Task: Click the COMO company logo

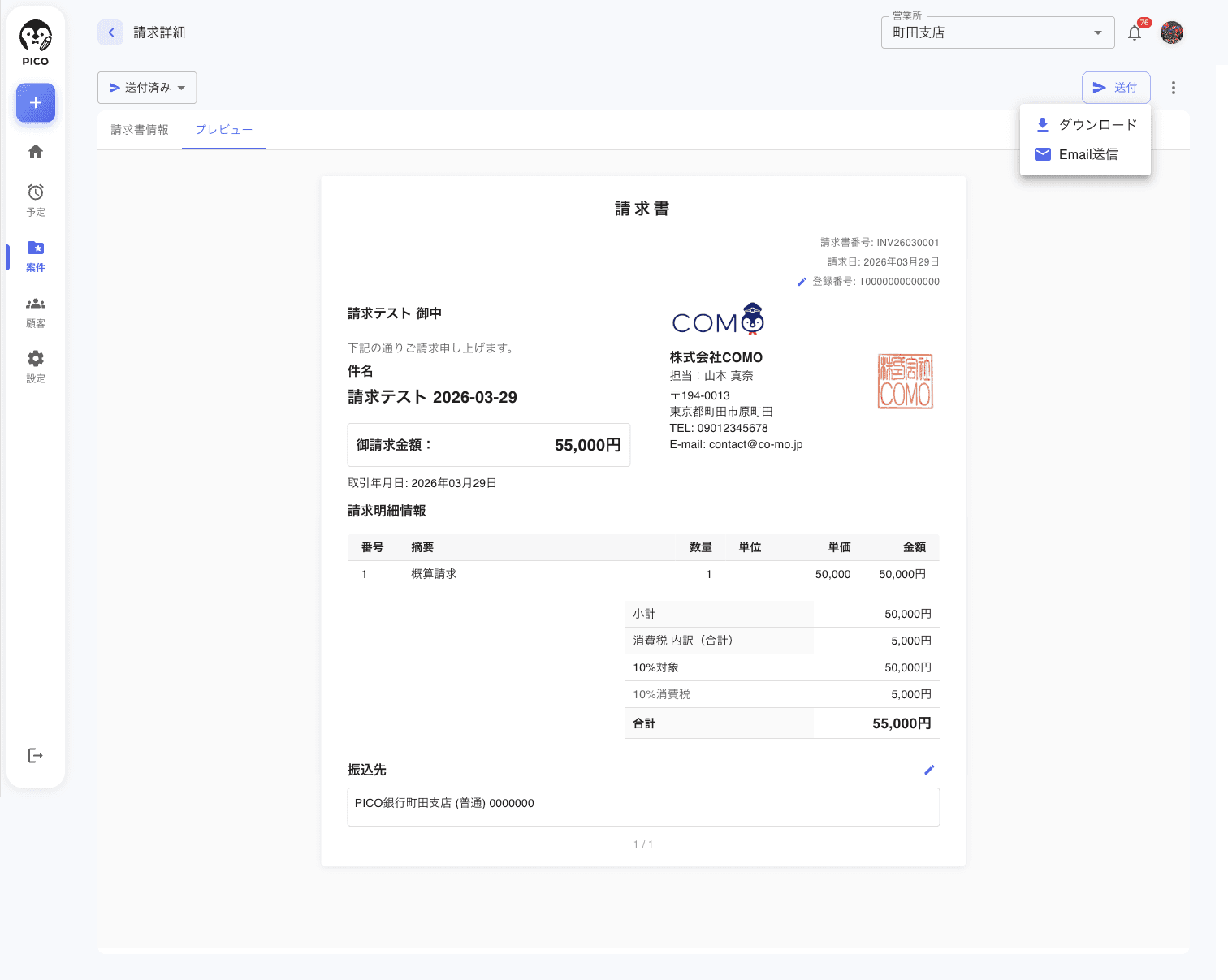Action: click(x=718, y=319)
